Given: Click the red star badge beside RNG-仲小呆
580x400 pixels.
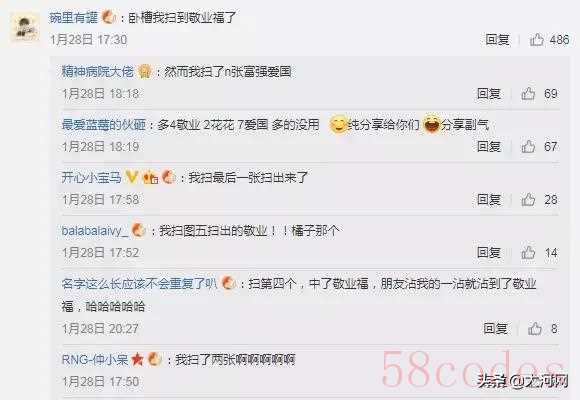Looking at the screenshot, I should pyautogui.click(x=137, y=359).
